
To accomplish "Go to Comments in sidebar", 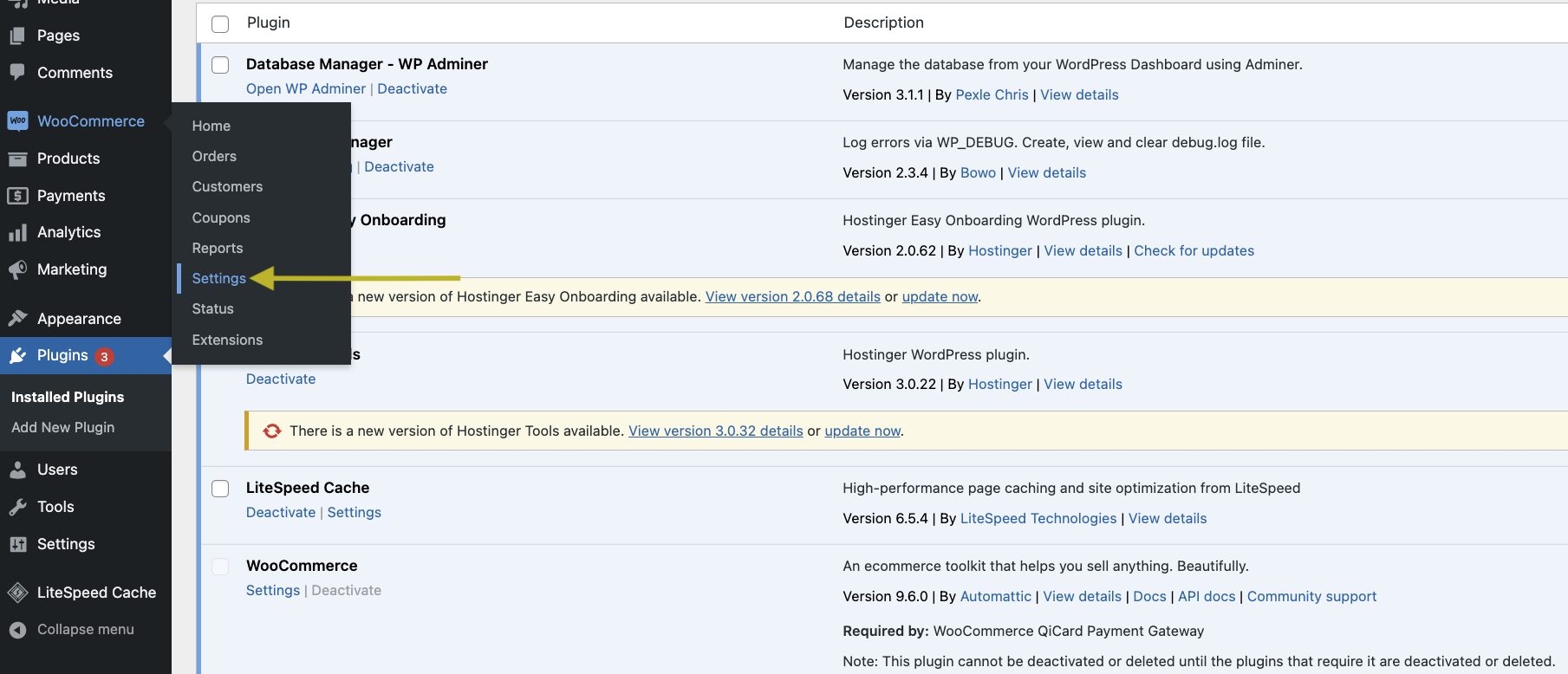I will pyautogui.click(x=75, y=73).
